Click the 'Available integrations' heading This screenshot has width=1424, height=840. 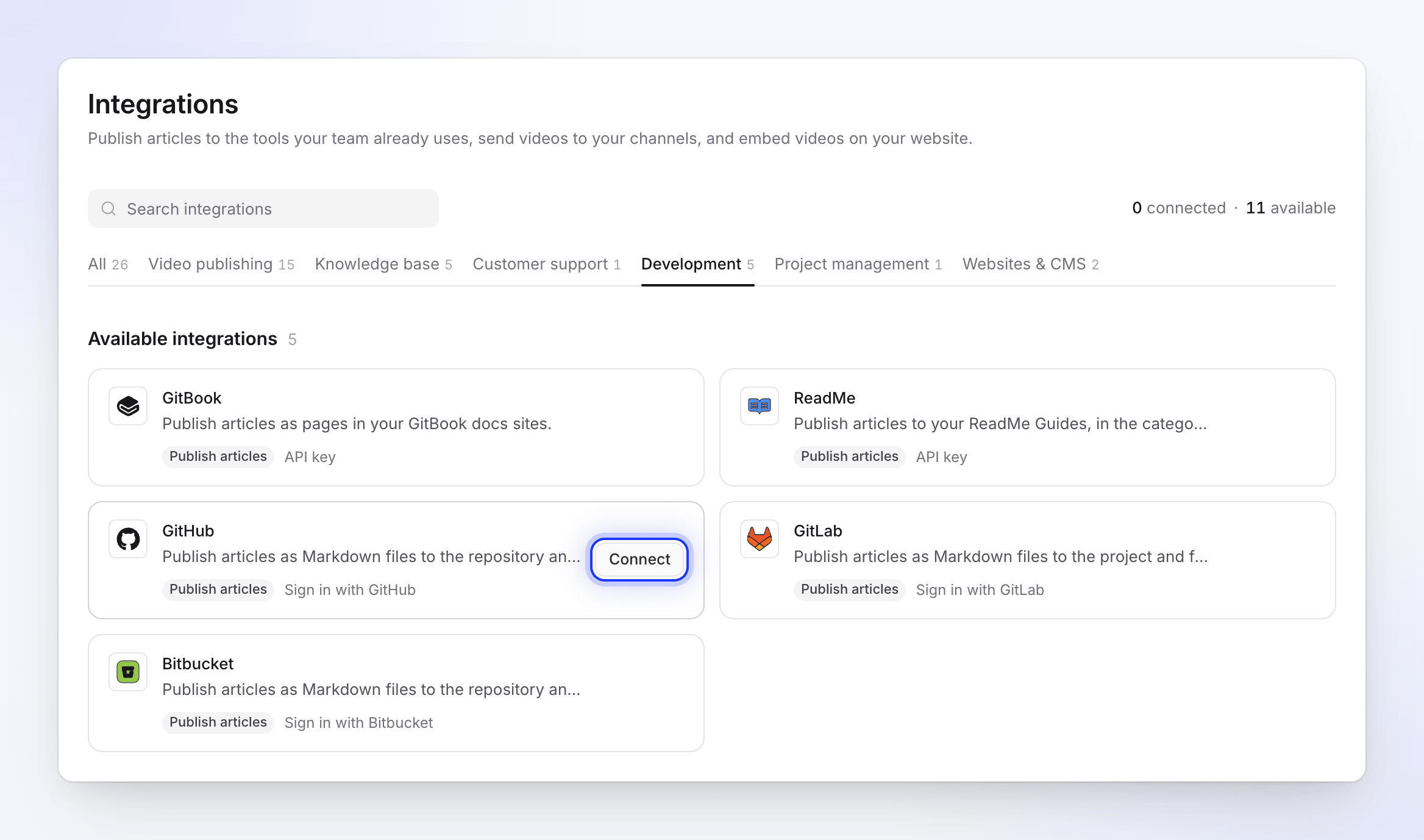183,338
